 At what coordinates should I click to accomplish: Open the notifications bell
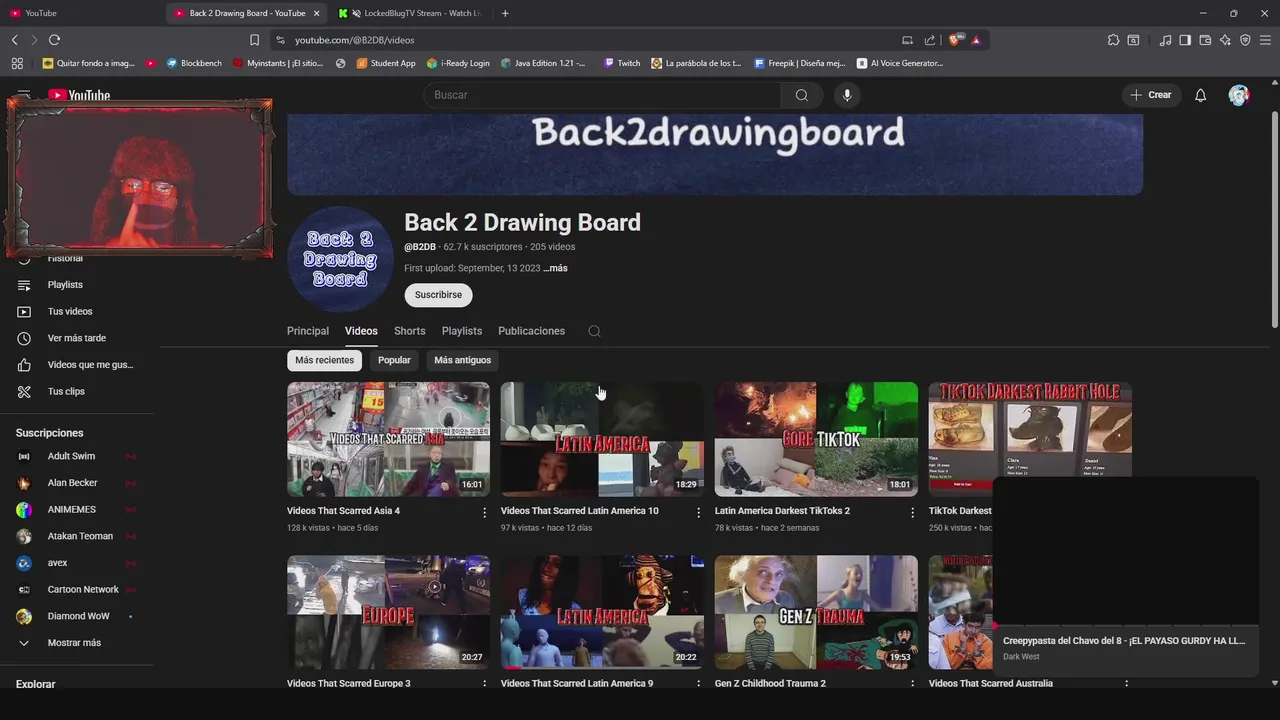(1201, 95)
